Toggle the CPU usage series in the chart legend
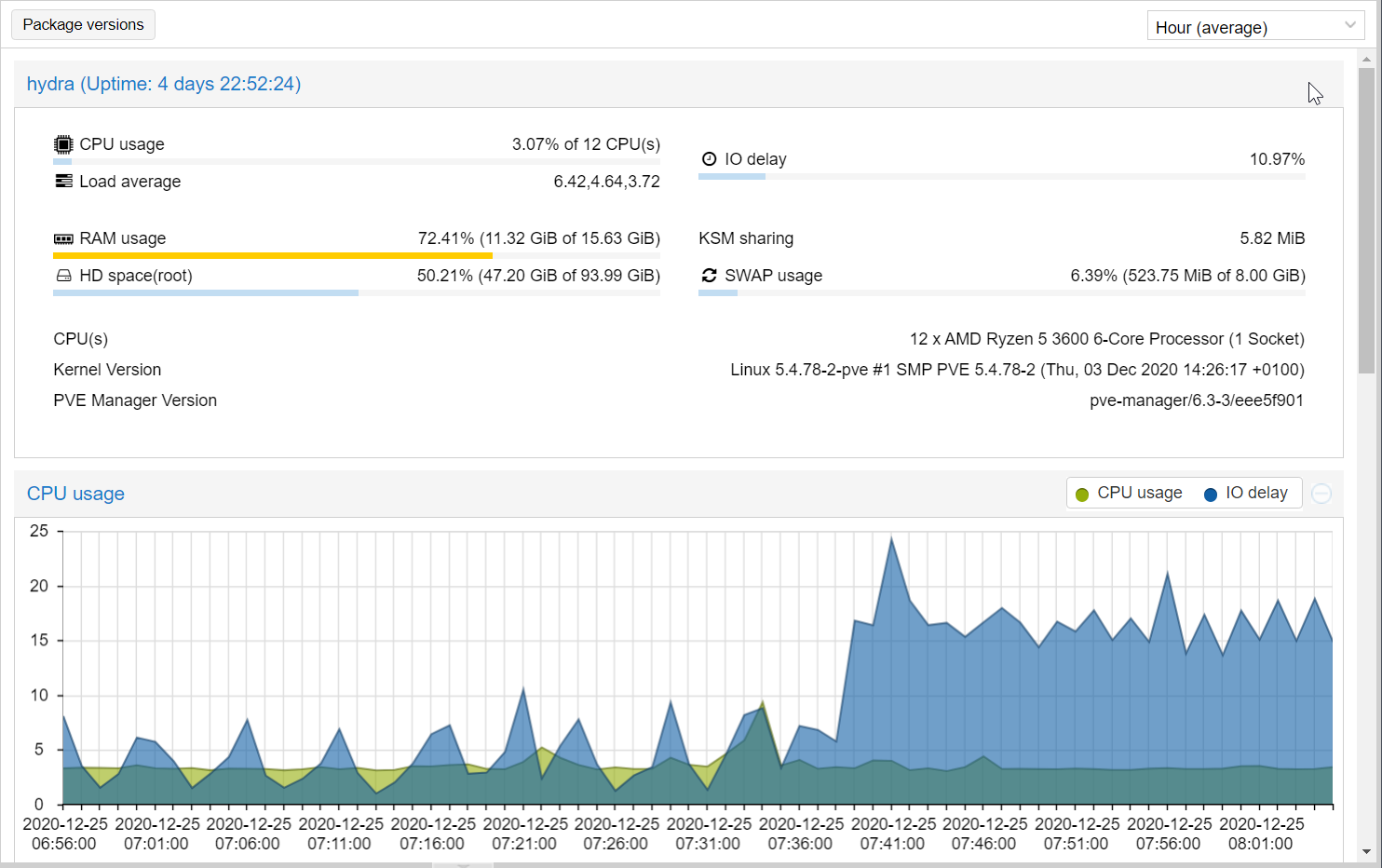The width and height of the screenshot is (1382, 868). click(x=1138, y=493)
